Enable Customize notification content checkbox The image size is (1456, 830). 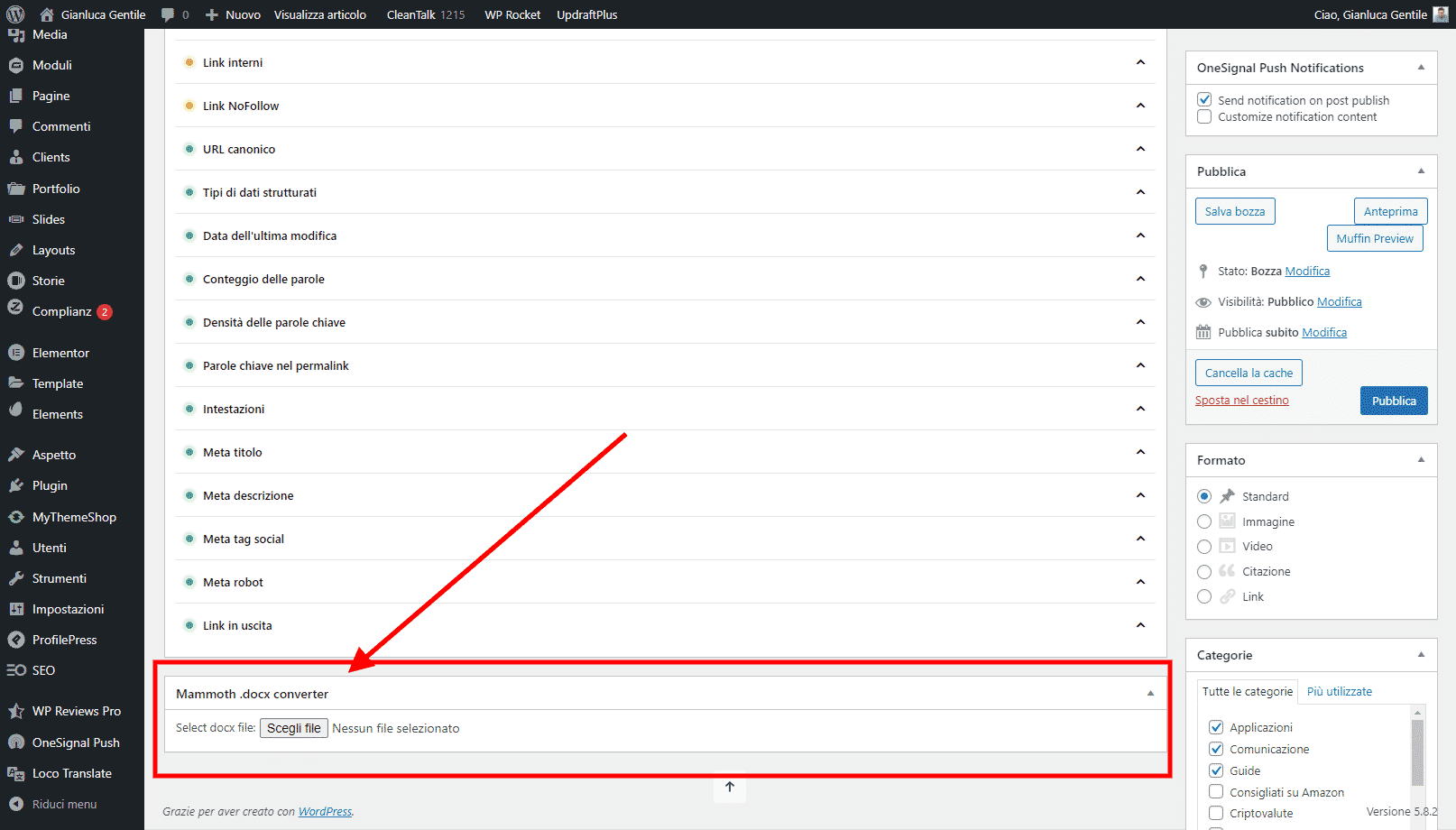[1204, 116]
